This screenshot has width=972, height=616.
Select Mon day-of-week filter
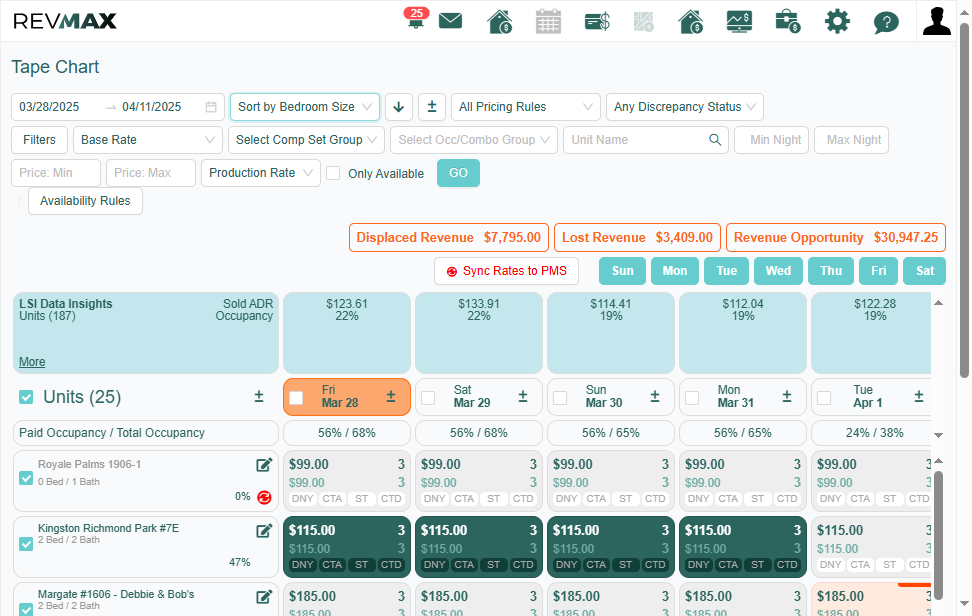pos(675,271)
